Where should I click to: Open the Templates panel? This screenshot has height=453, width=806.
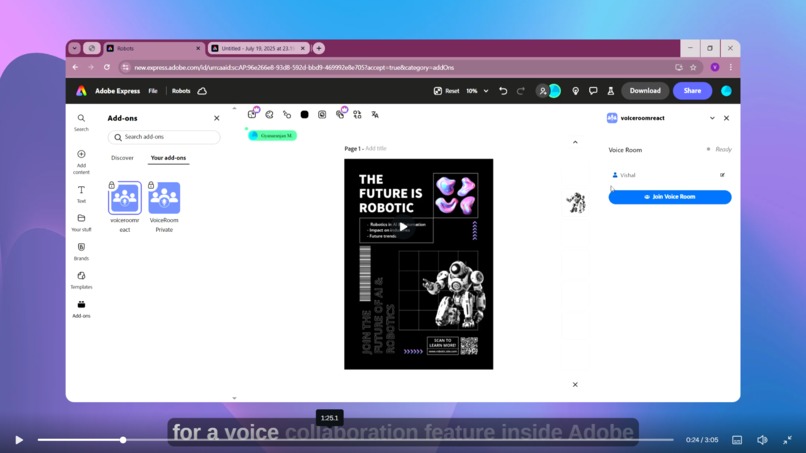pyautogui.click(x=81, y=280)
